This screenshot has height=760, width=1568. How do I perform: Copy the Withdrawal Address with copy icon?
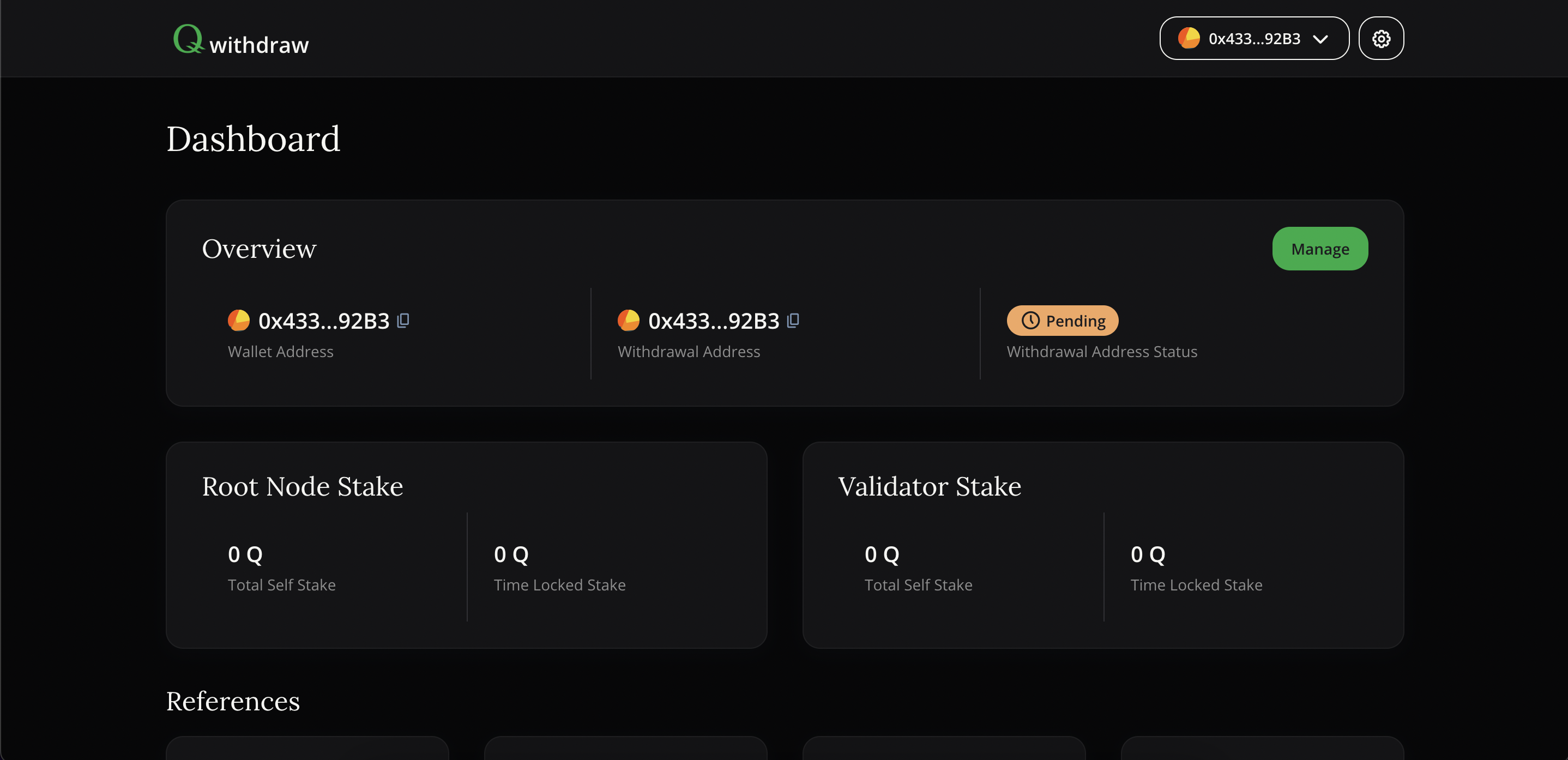point(793,321)
